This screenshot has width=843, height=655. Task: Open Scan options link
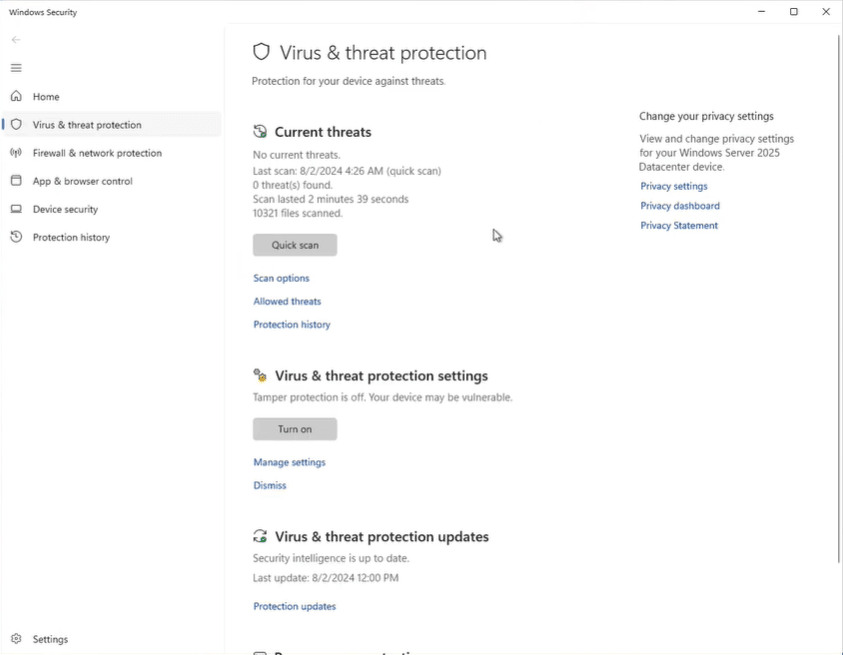tap(281, 278)
